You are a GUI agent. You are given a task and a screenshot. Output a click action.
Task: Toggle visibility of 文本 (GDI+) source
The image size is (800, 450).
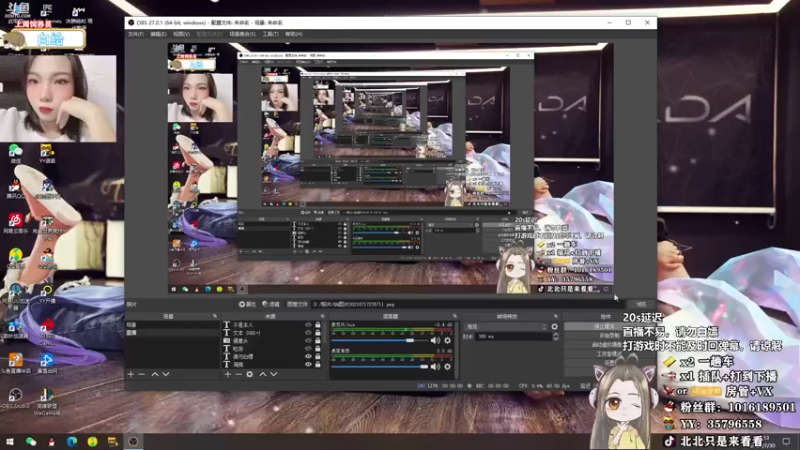pyautogui.click(x=308, y=333)
